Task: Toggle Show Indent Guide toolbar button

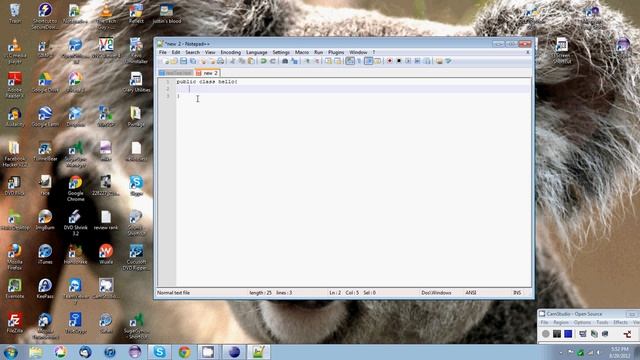Action: [369, 61]
